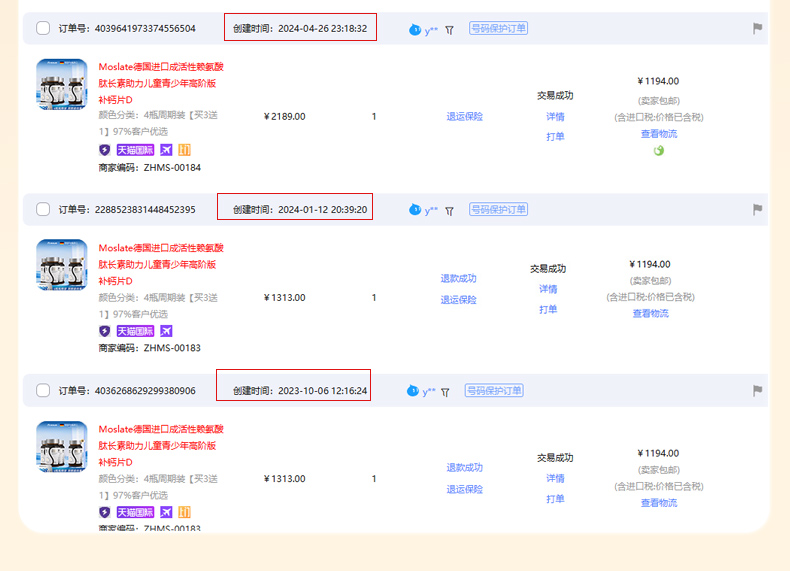Open 查看物流 for the 2023-10-06 order

(x=659, y=502)
